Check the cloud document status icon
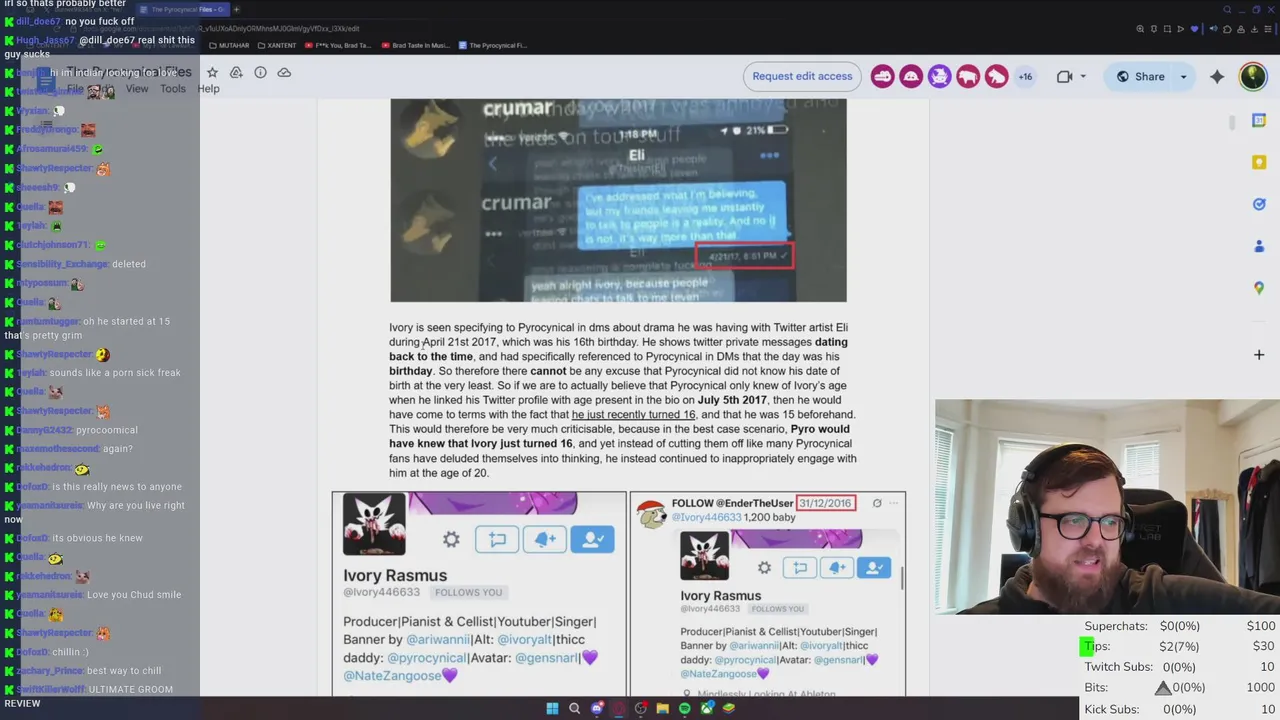 [284, 72]
